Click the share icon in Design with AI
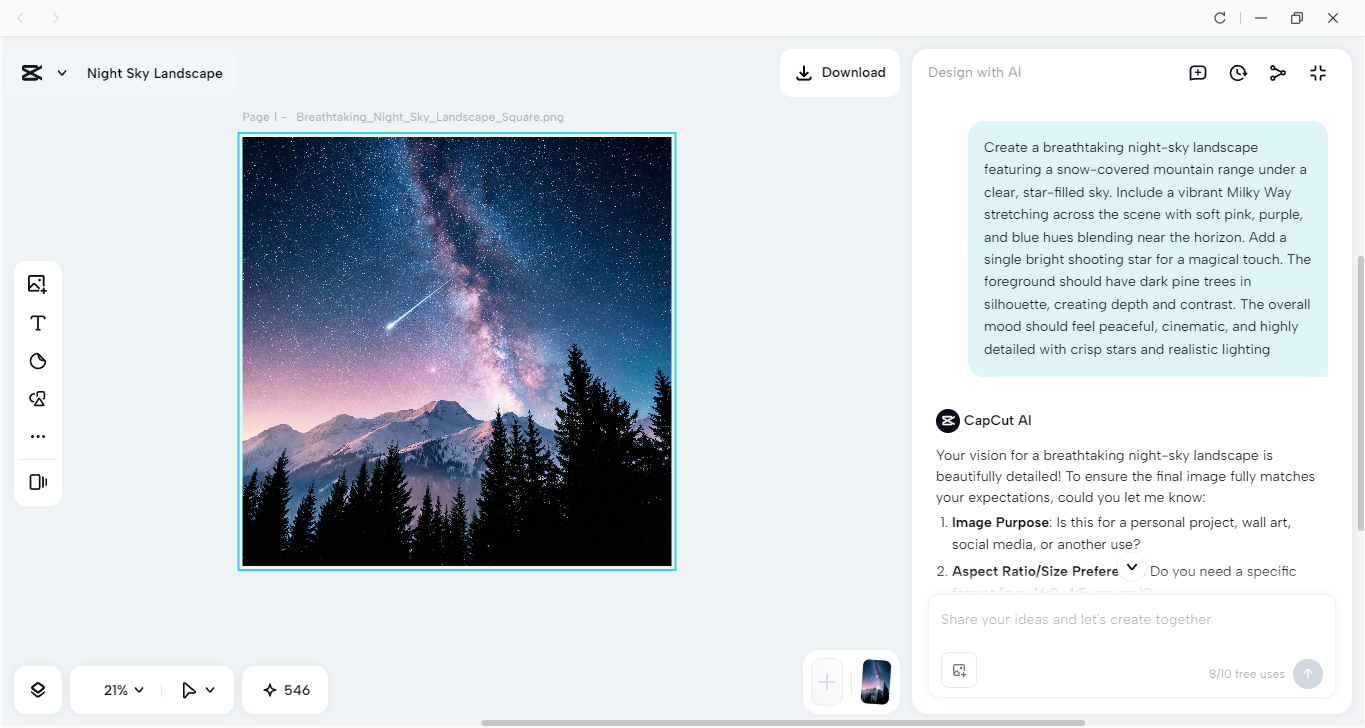The height and width of the screenshot is (728, 1365). pos(1277,72)
